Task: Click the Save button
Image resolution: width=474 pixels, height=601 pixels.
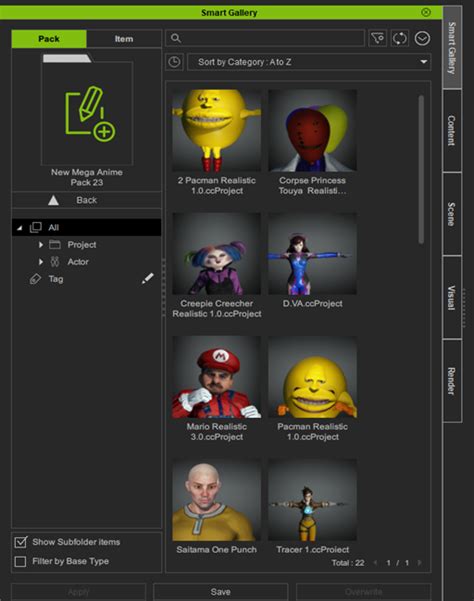Action: click(x=221, y=592)
